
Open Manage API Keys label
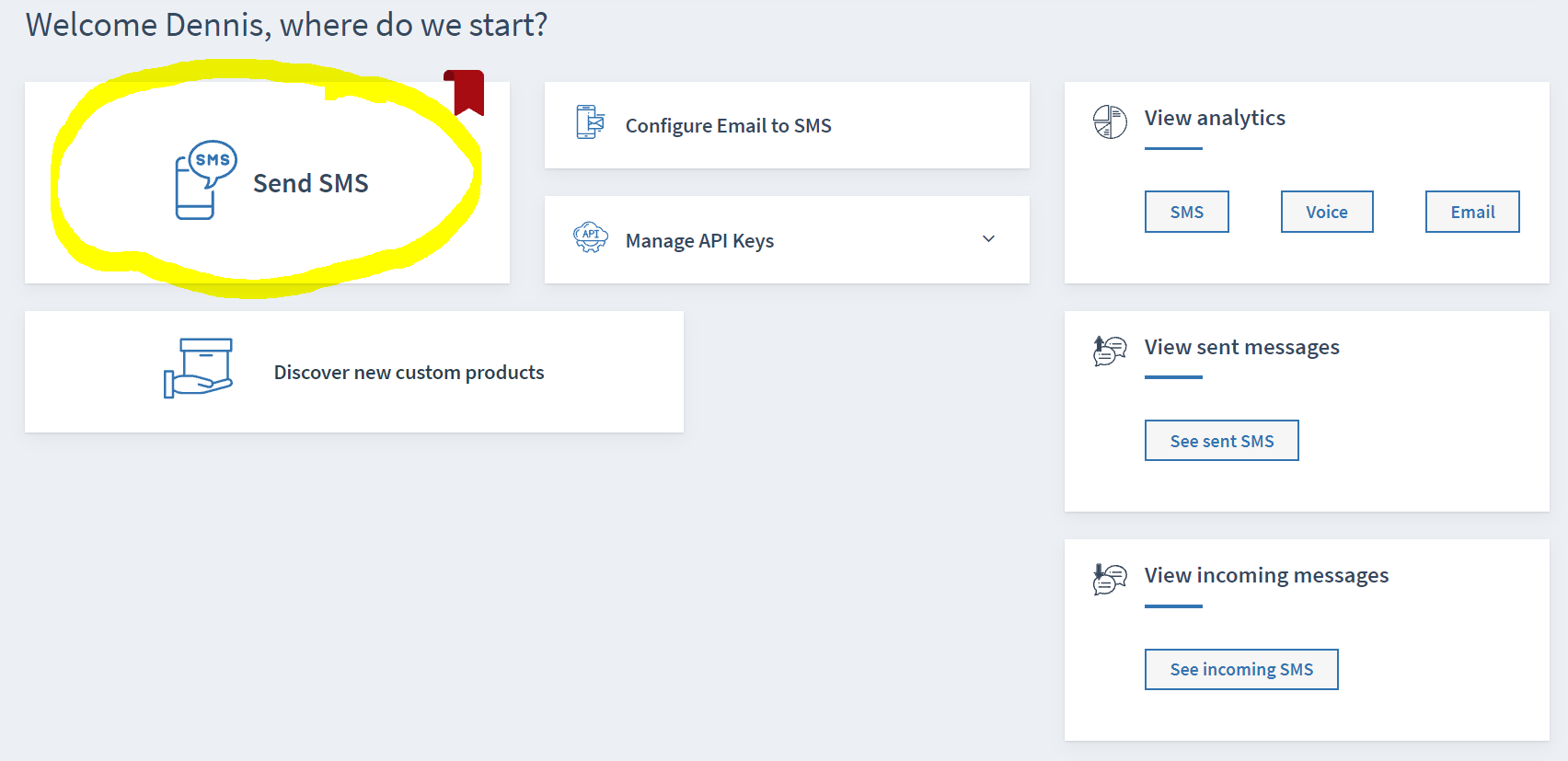(699, 241)
